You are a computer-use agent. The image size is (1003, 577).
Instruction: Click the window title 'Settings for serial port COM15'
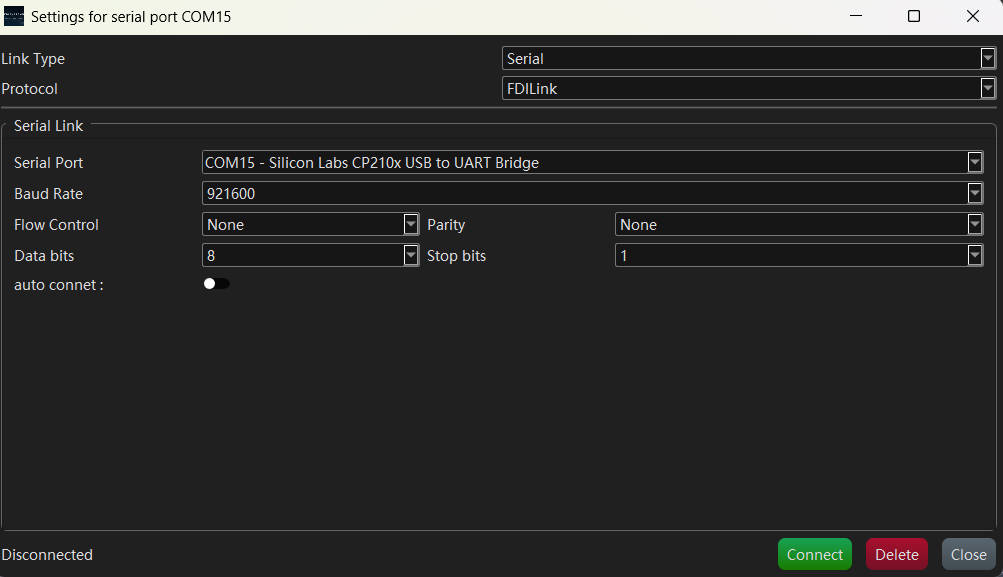tap(131, 17)
